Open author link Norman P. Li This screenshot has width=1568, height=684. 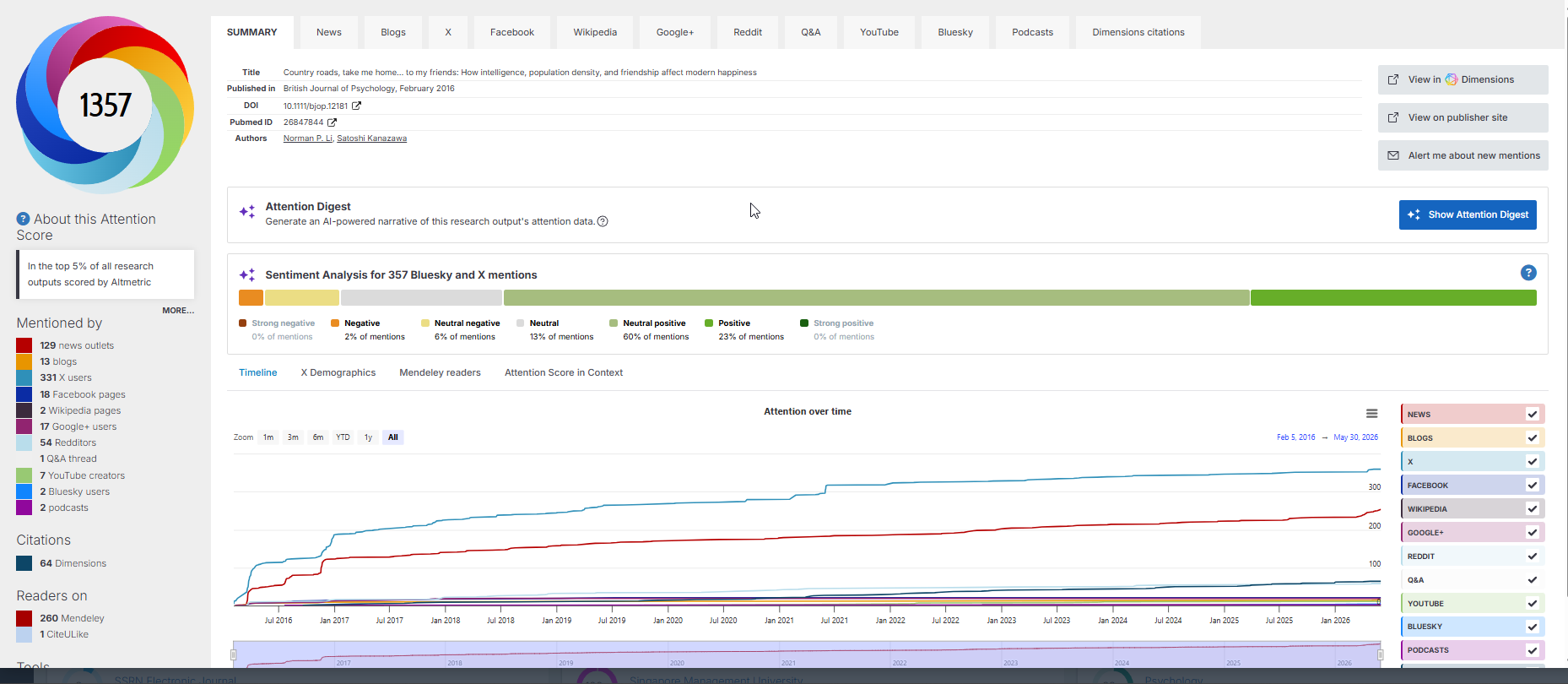click(x=308, y=138)
